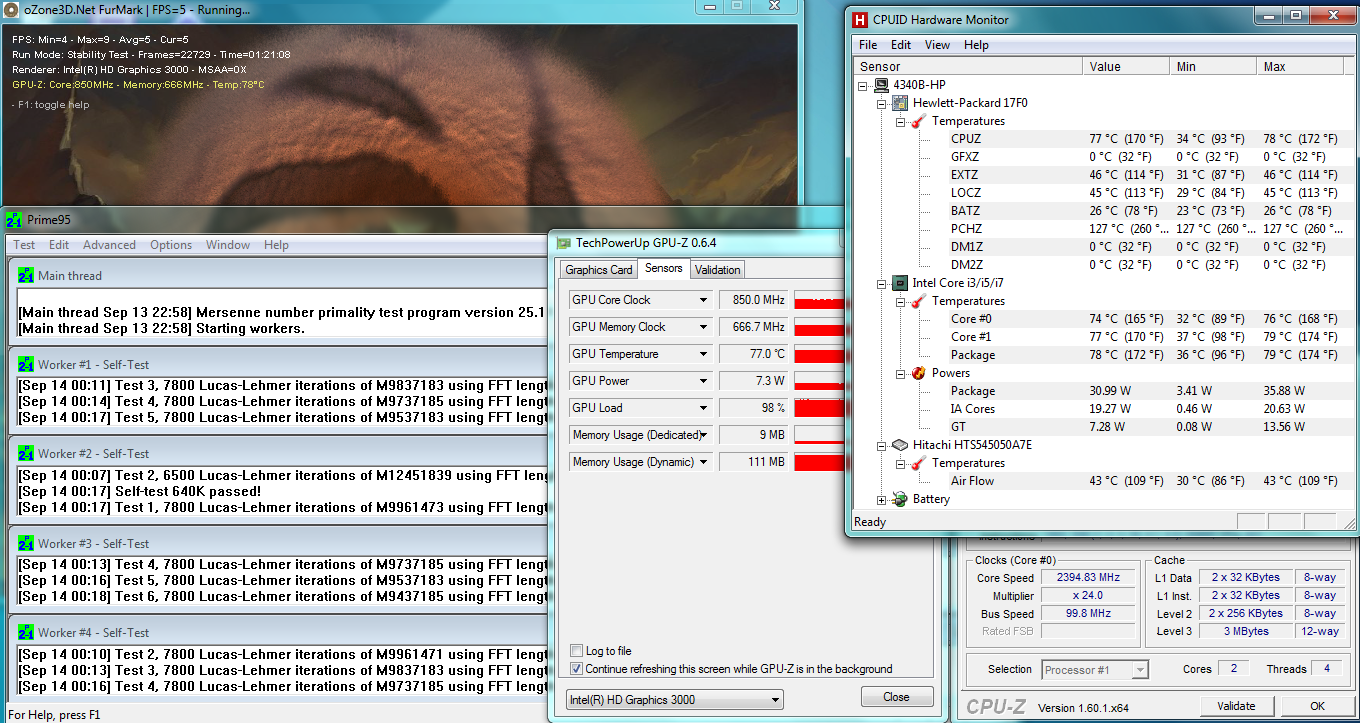Image resolution: width=1360 pixels, height=723 pixels.
Task: Click the FurMark window title bar icon
Action: 11,10
